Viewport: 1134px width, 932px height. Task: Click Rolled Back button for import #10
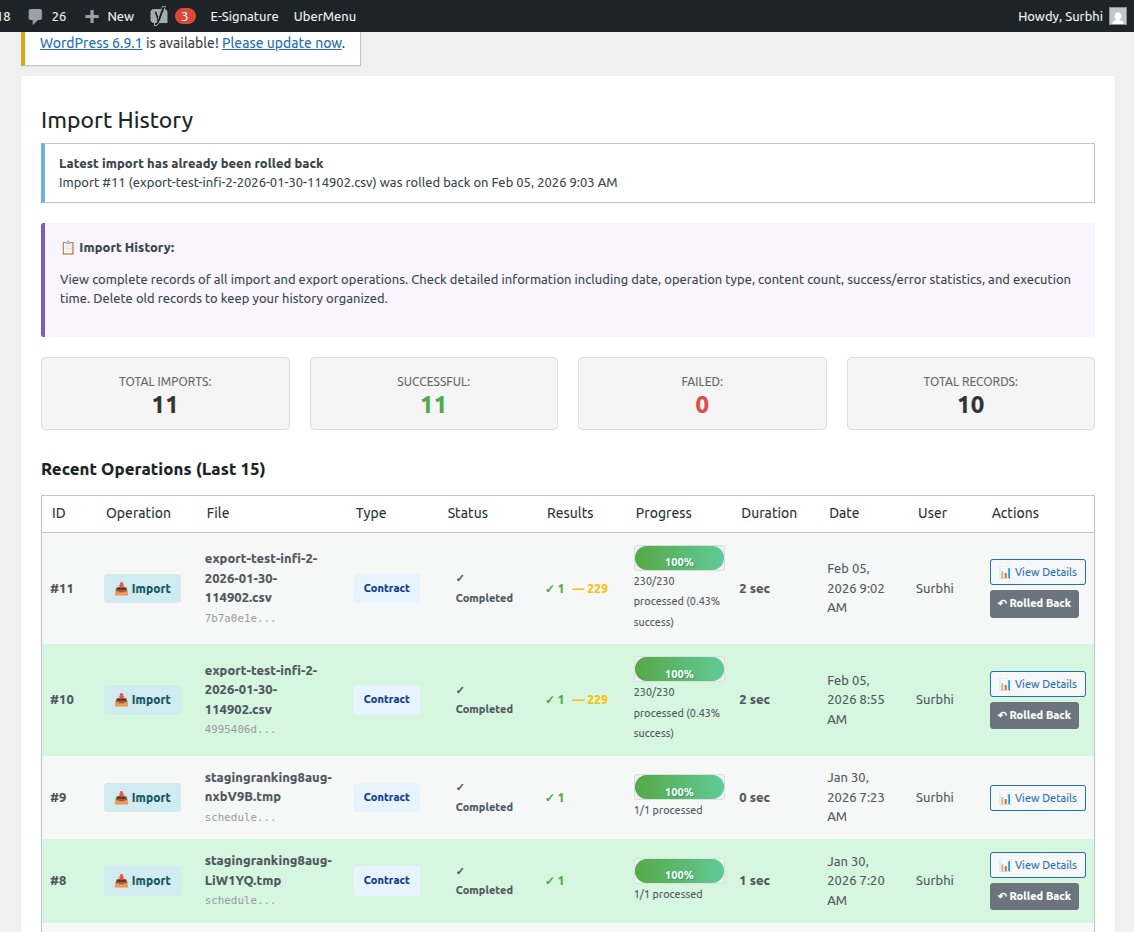(x=1034, y=715)
